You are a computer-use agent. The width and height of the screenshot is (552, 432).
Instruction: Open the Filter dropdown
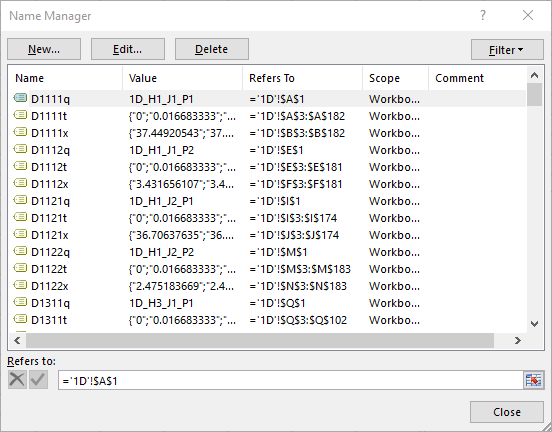click(x=507, y=50)
